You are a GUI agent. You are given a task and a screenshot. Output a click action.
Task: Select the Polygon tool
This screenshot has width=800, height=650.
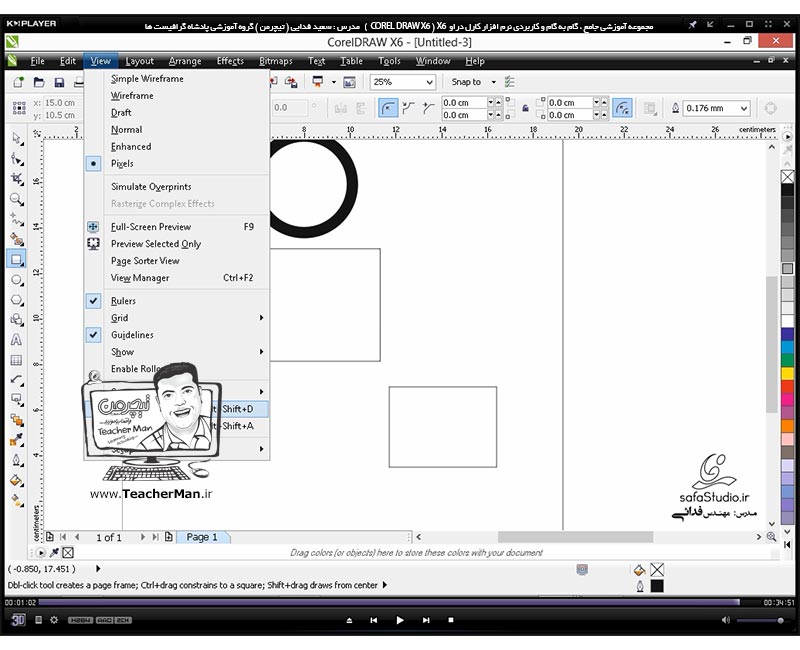[x=17, y=300]
